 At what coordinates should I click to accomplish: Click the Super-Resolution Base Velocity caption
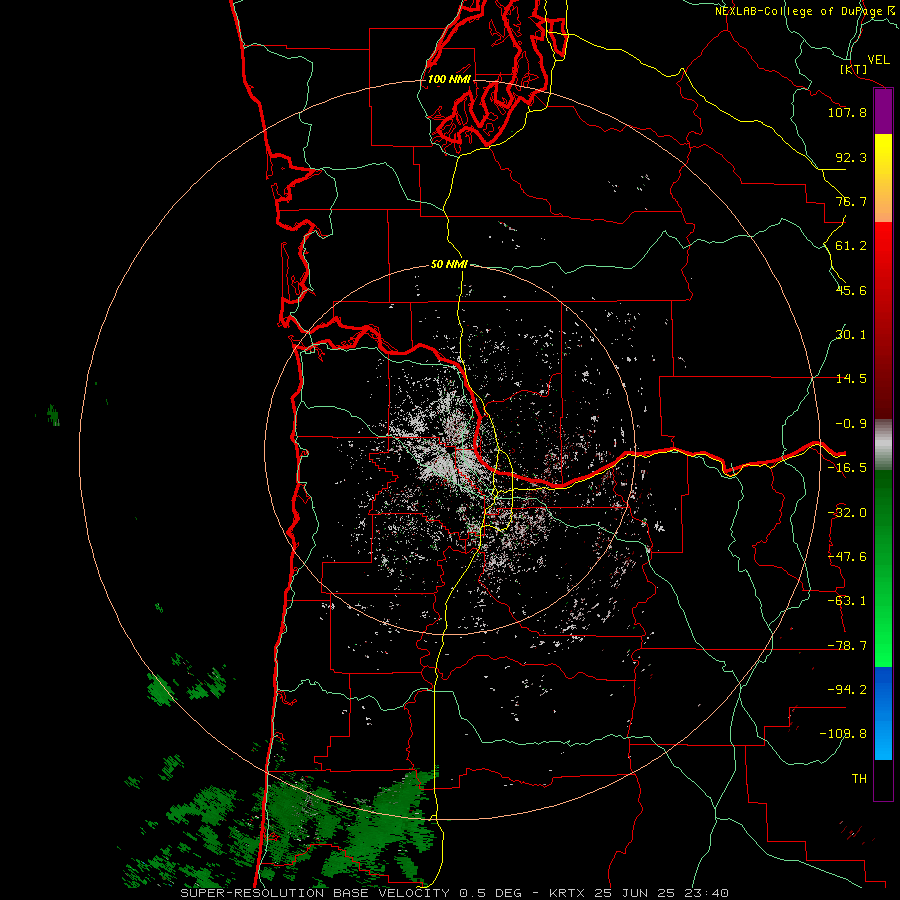(x=455, y=893)
